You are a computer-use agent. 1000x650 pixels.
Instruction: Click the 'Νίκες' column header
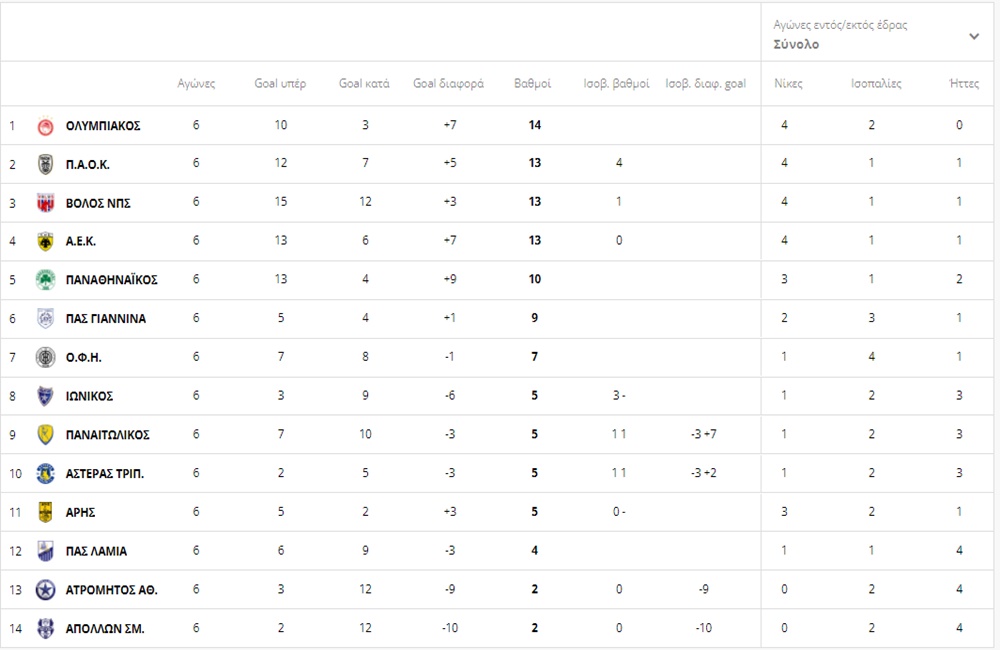pos(788,84)
